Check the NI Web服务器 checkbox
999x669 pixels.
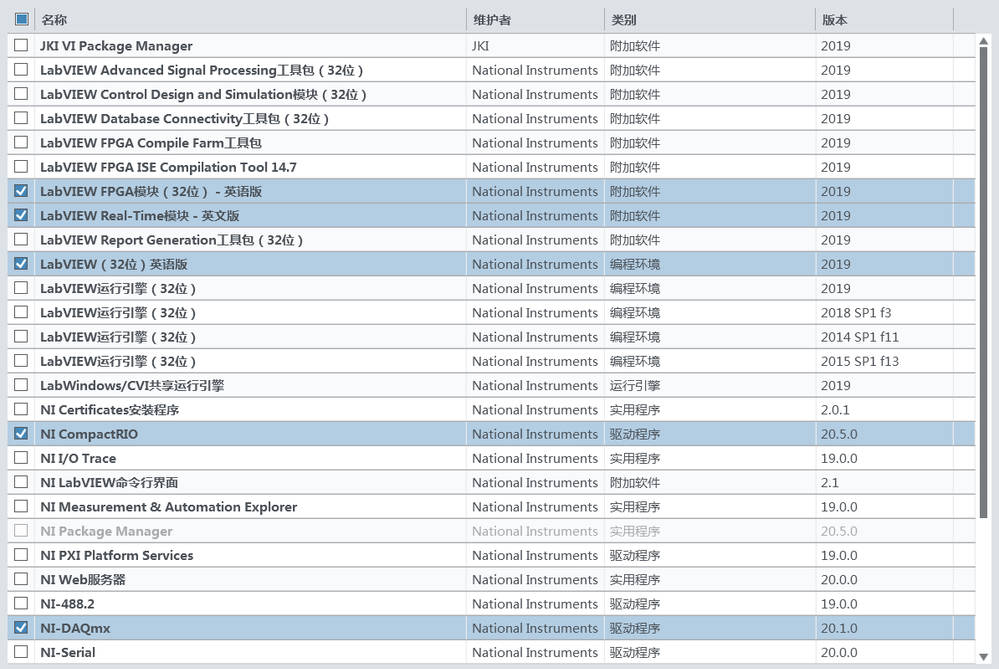tap(21, 579)
